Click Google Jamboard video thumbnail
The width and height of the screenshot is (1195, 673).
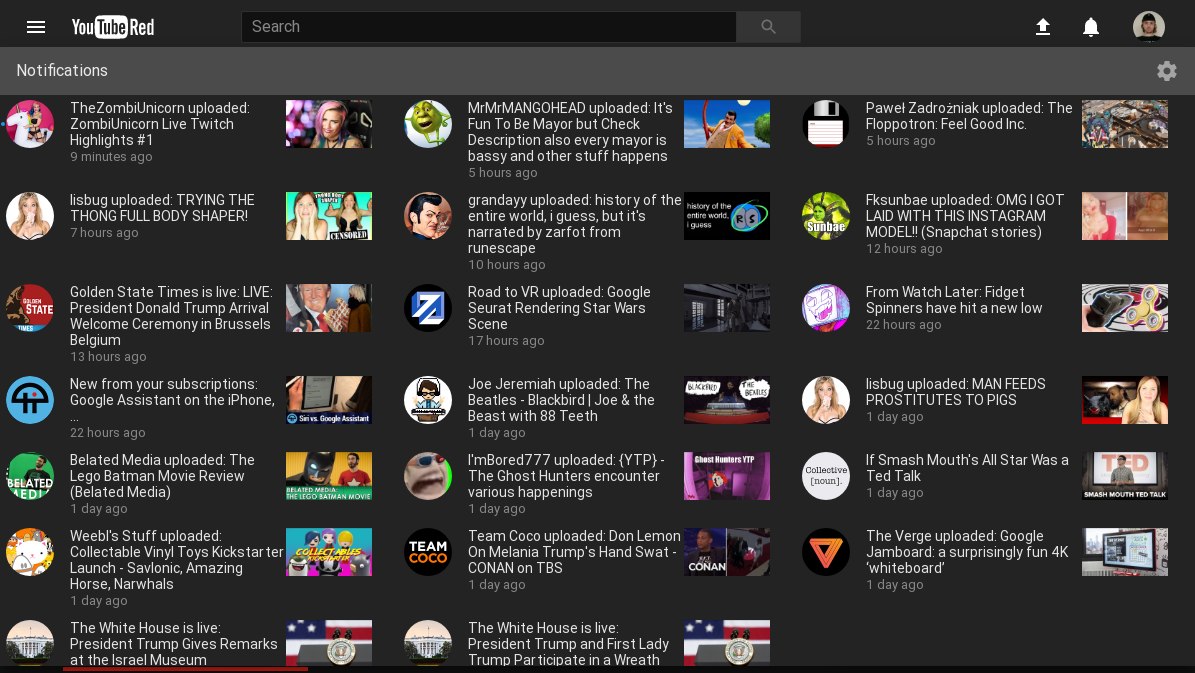1124,552
